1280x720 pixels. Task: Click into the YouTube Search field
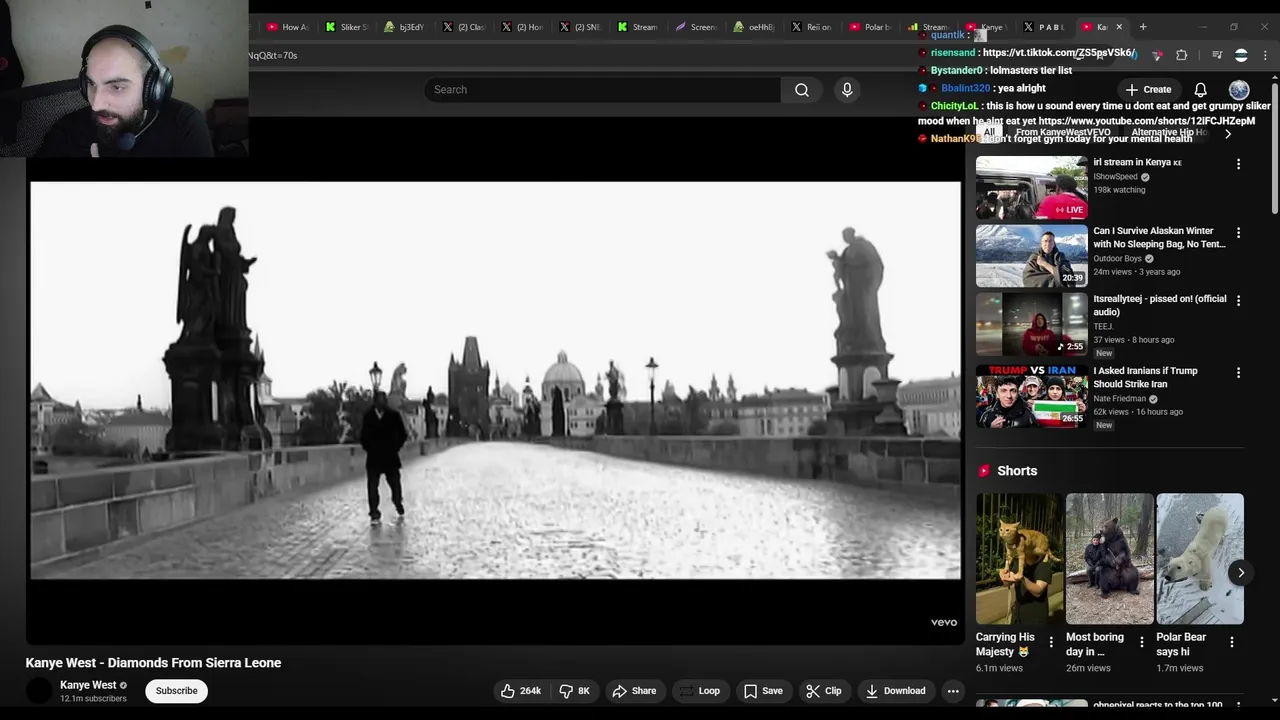pyautogui.click(x=602, y=90)
